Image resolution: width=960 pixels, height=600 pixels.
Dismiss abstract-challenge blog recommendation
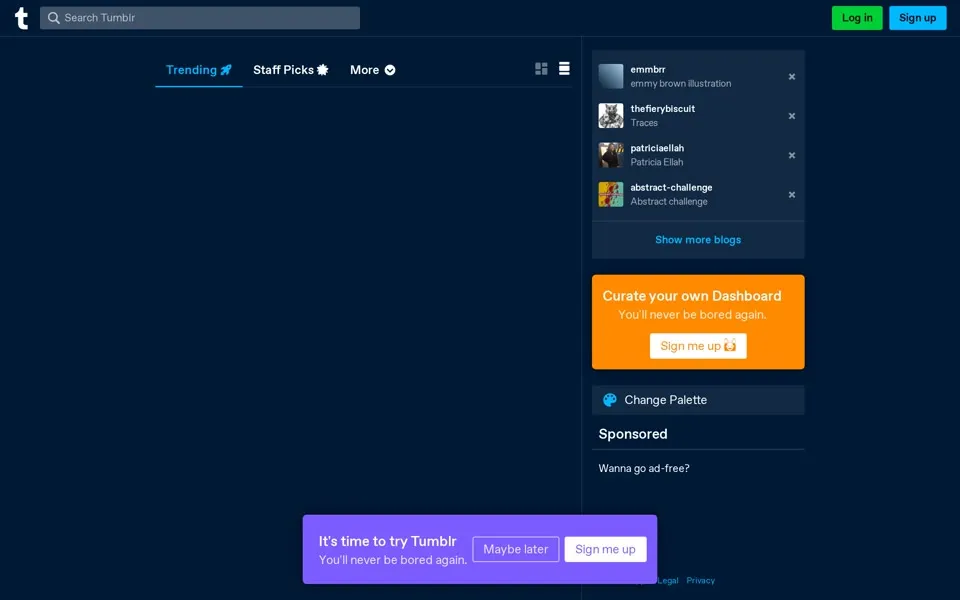[792, 195]
